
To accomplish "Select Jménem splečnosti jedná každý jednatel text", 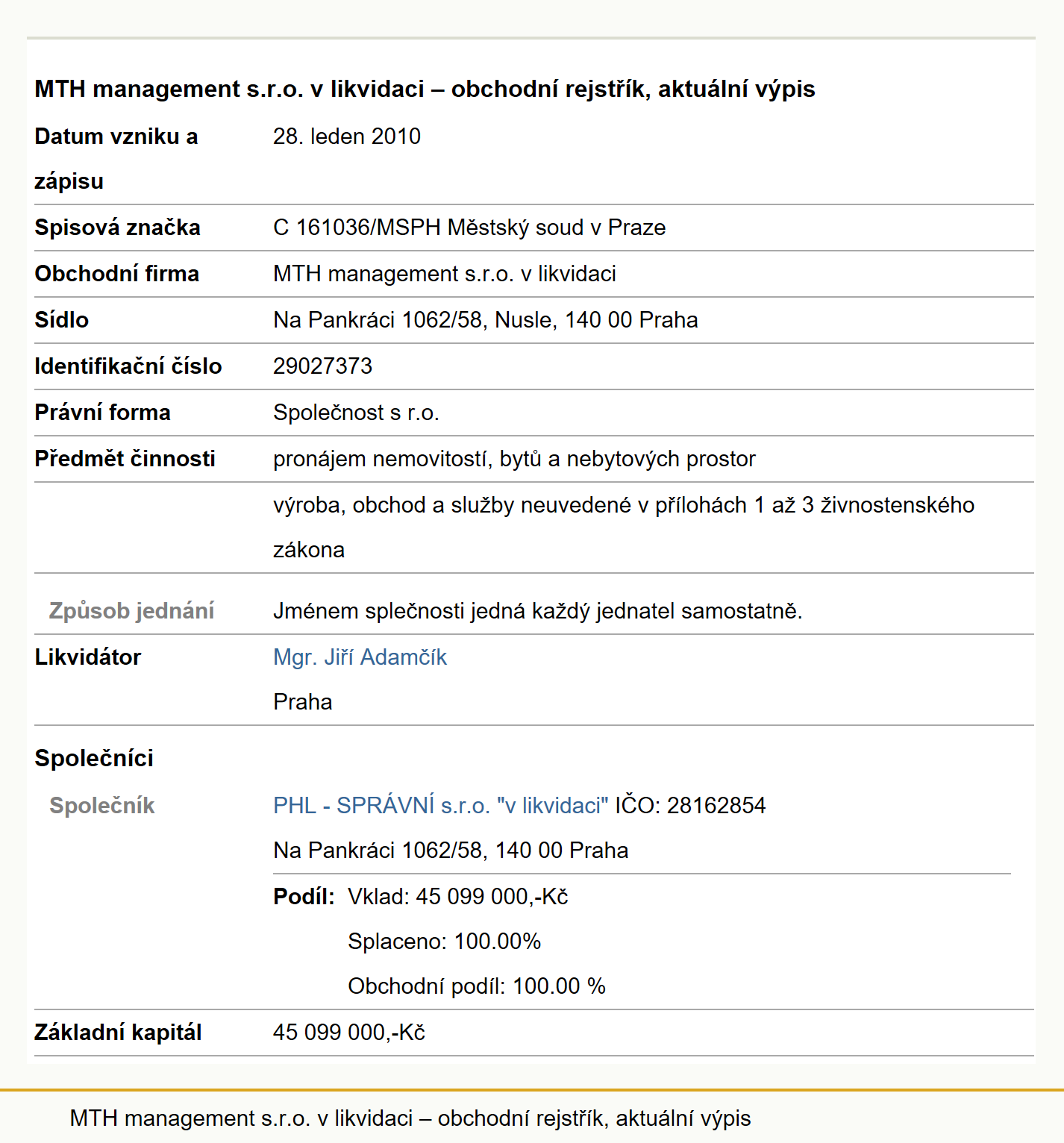I will (x=538, y=611).
